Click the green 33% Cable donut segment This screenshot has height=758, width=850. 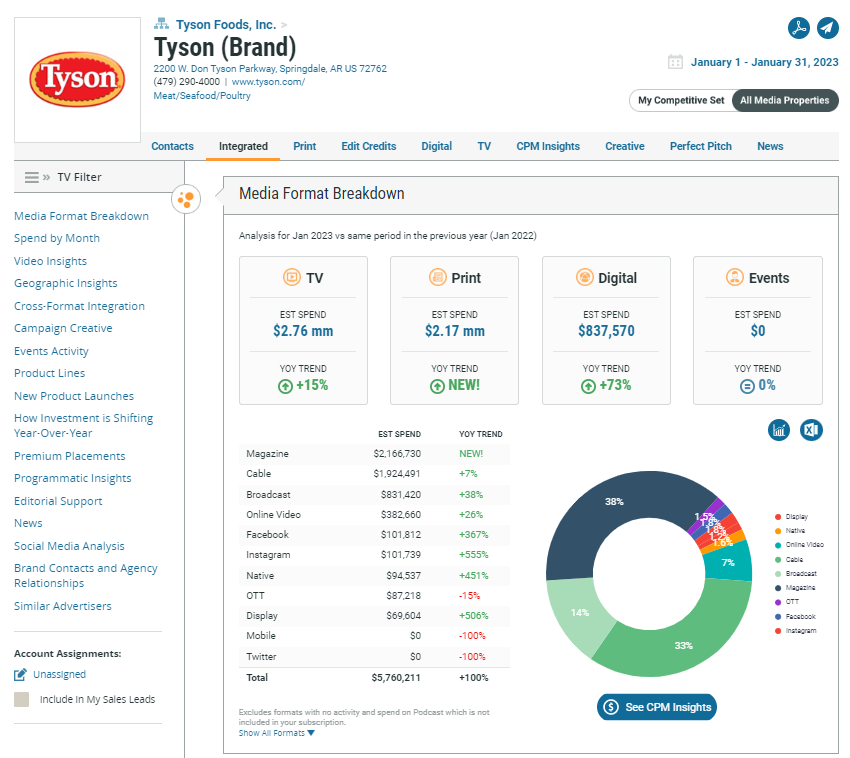pyautogui.click(x=683, y=645)
